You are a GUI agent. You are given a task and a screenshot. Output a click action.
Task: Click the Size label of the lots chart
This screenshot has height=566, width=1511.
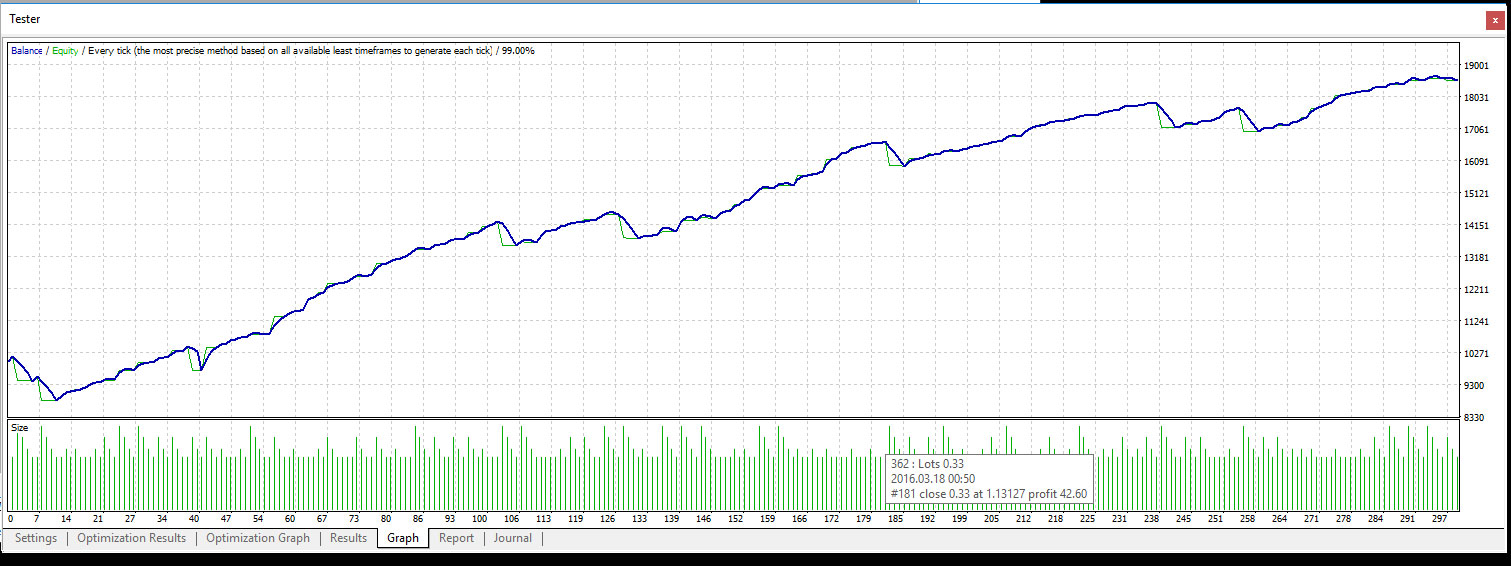(x=20, y=427)
